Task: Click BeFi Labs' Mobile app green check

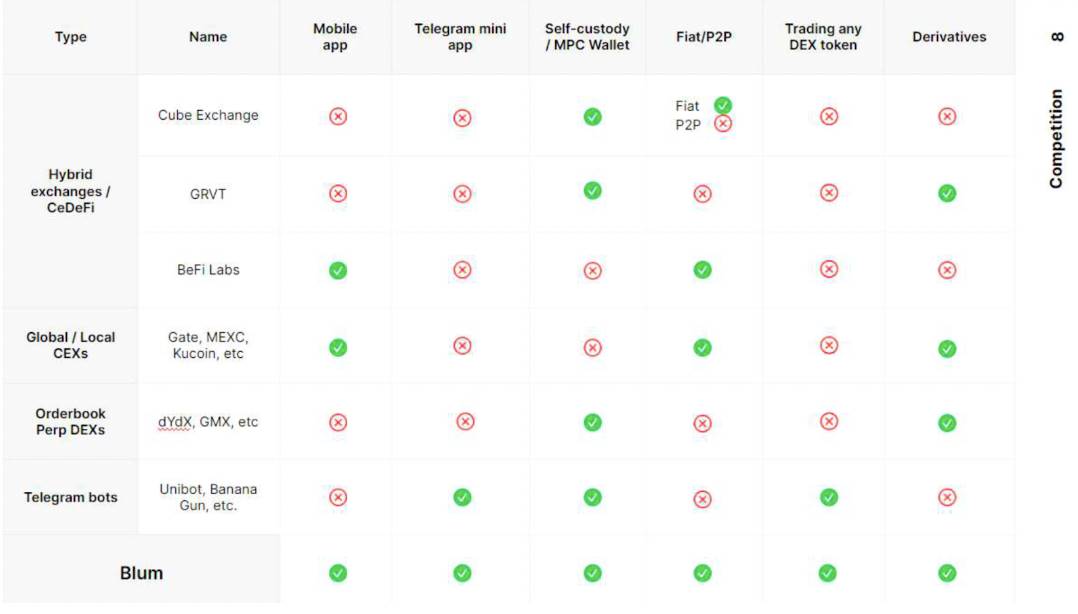Action: coord(338,270)
